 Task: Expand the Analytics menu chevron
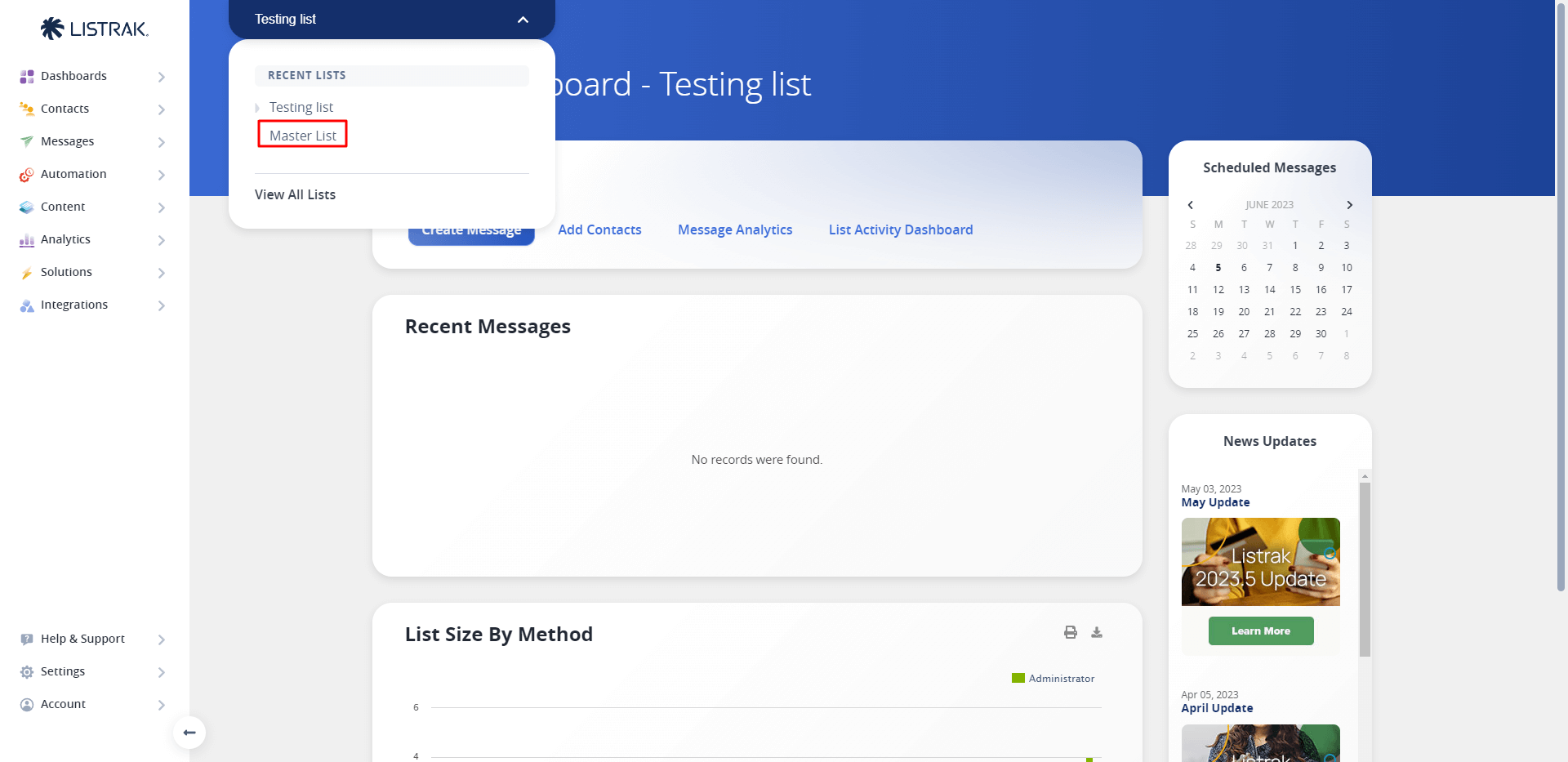click(161, 240)
